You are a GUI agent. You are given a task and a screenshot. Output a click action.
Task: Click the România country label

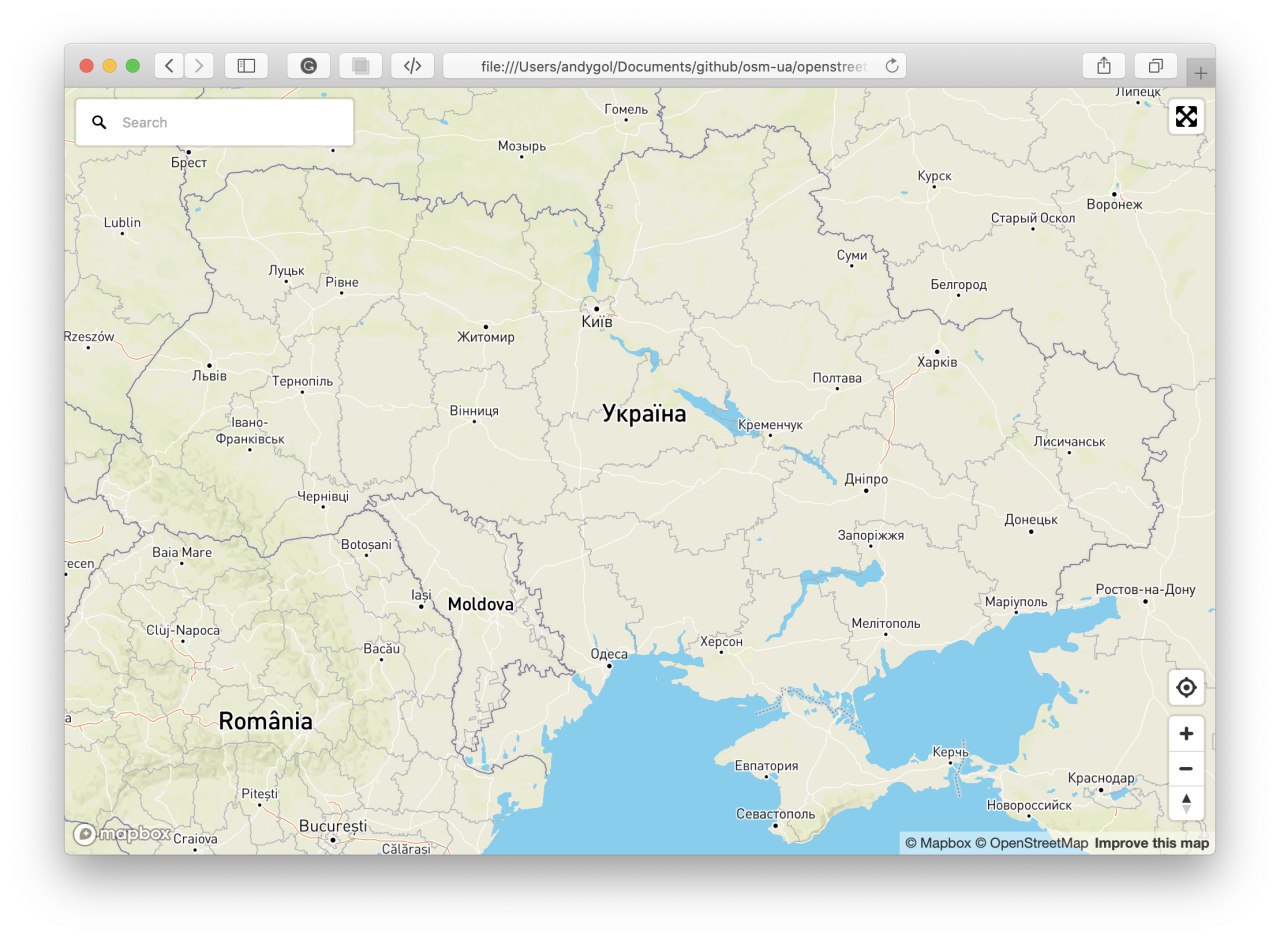(x=266, y=721)
